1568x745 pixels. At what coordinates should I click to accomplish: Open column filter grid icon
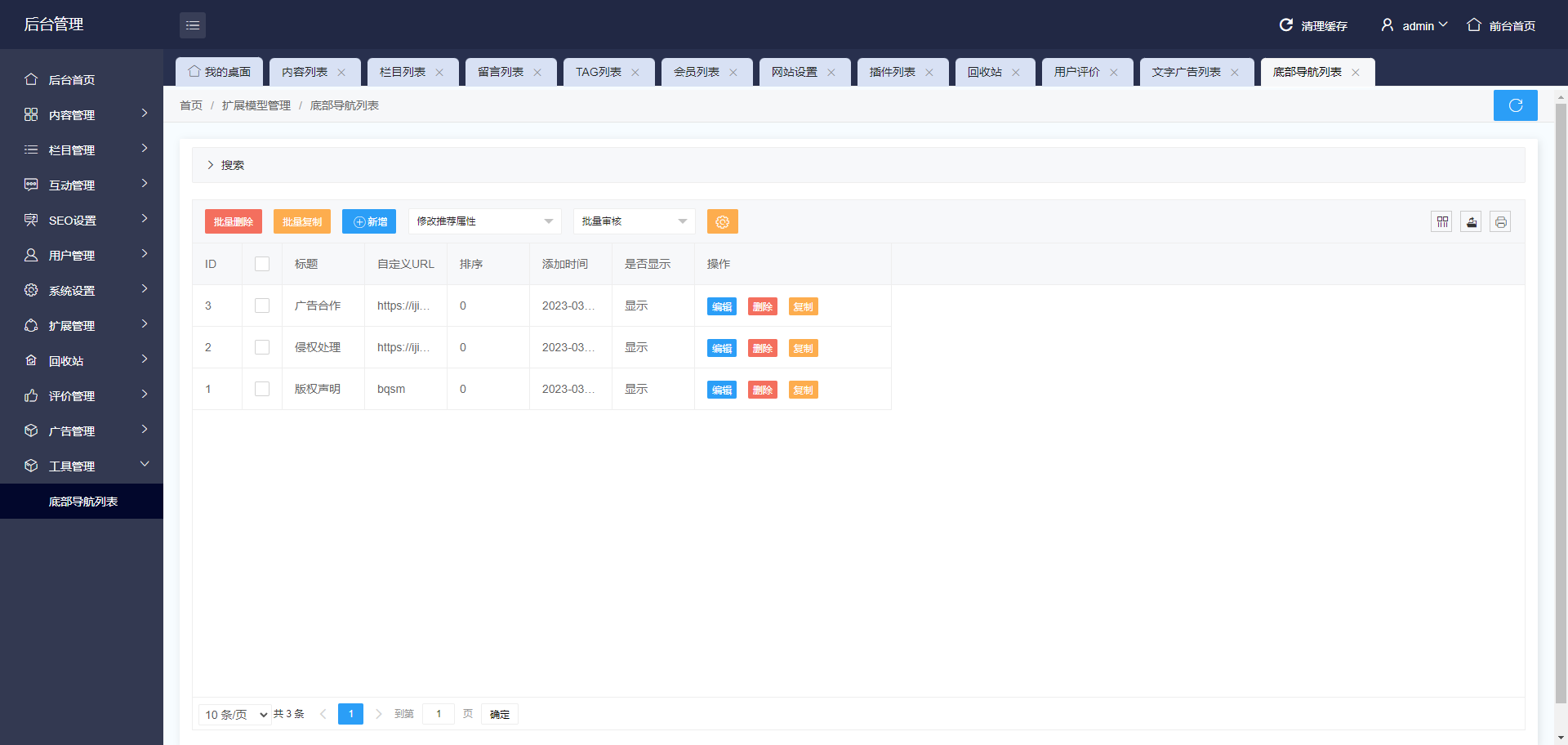coord(1441,221)
